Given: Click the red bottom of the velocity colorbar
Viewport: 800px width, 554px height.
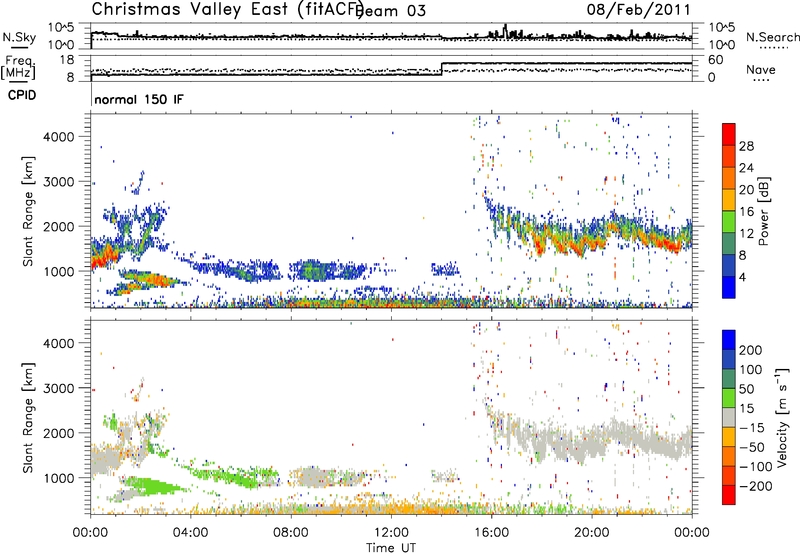Looking at the screenshot, I should pyautogui.click(x=729, y=495).
